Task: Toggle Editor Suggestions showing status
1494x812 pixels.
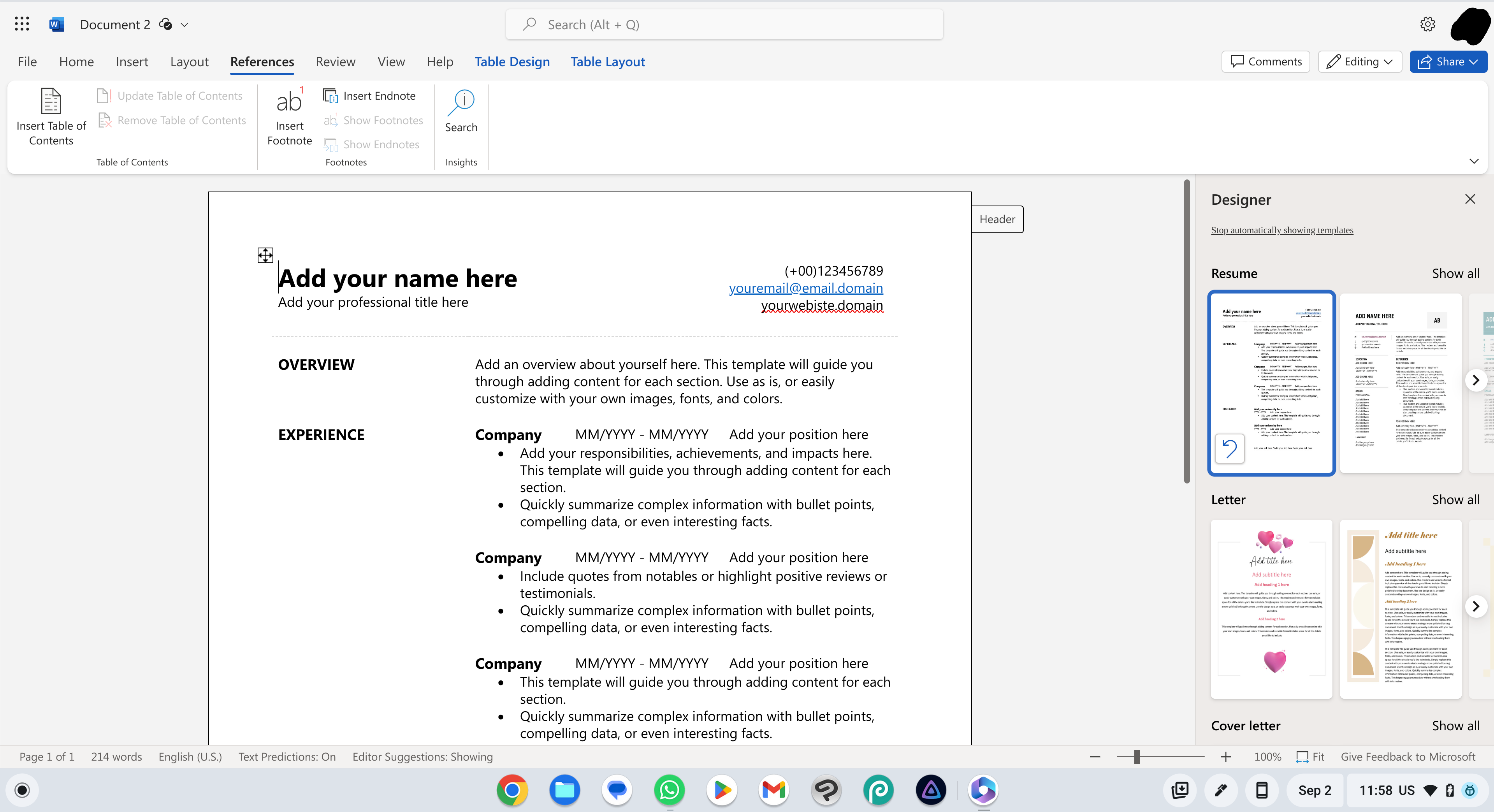Action: [422, 757]
